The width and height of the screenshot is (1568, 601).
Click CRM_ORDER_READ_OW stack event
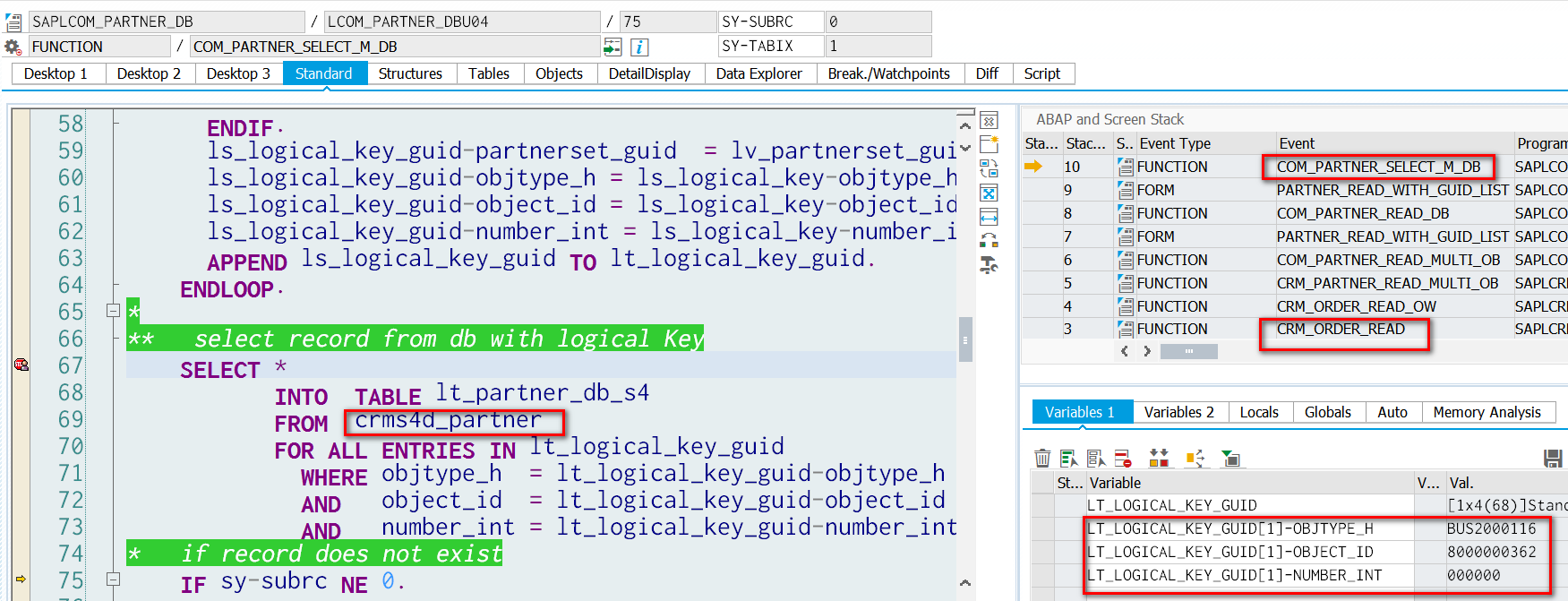click(1356, 306)
